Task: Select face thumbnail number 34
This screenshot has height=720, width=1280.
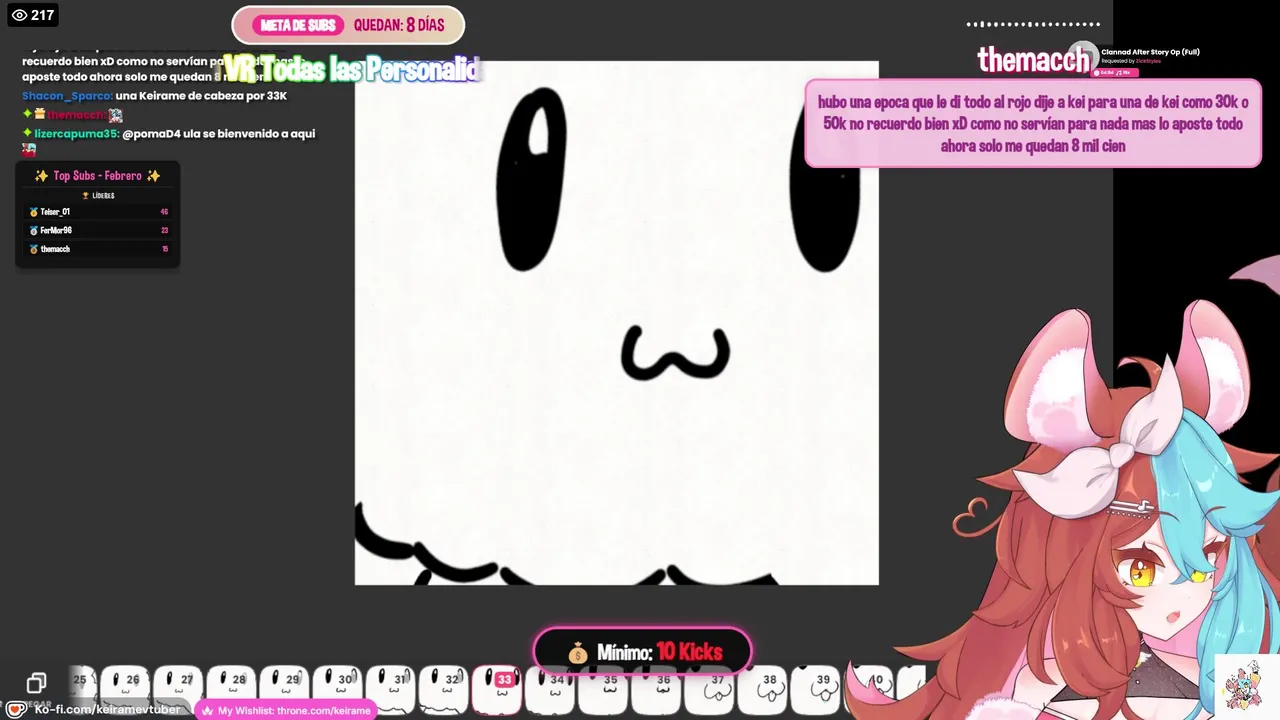Action: click(550, 691)
